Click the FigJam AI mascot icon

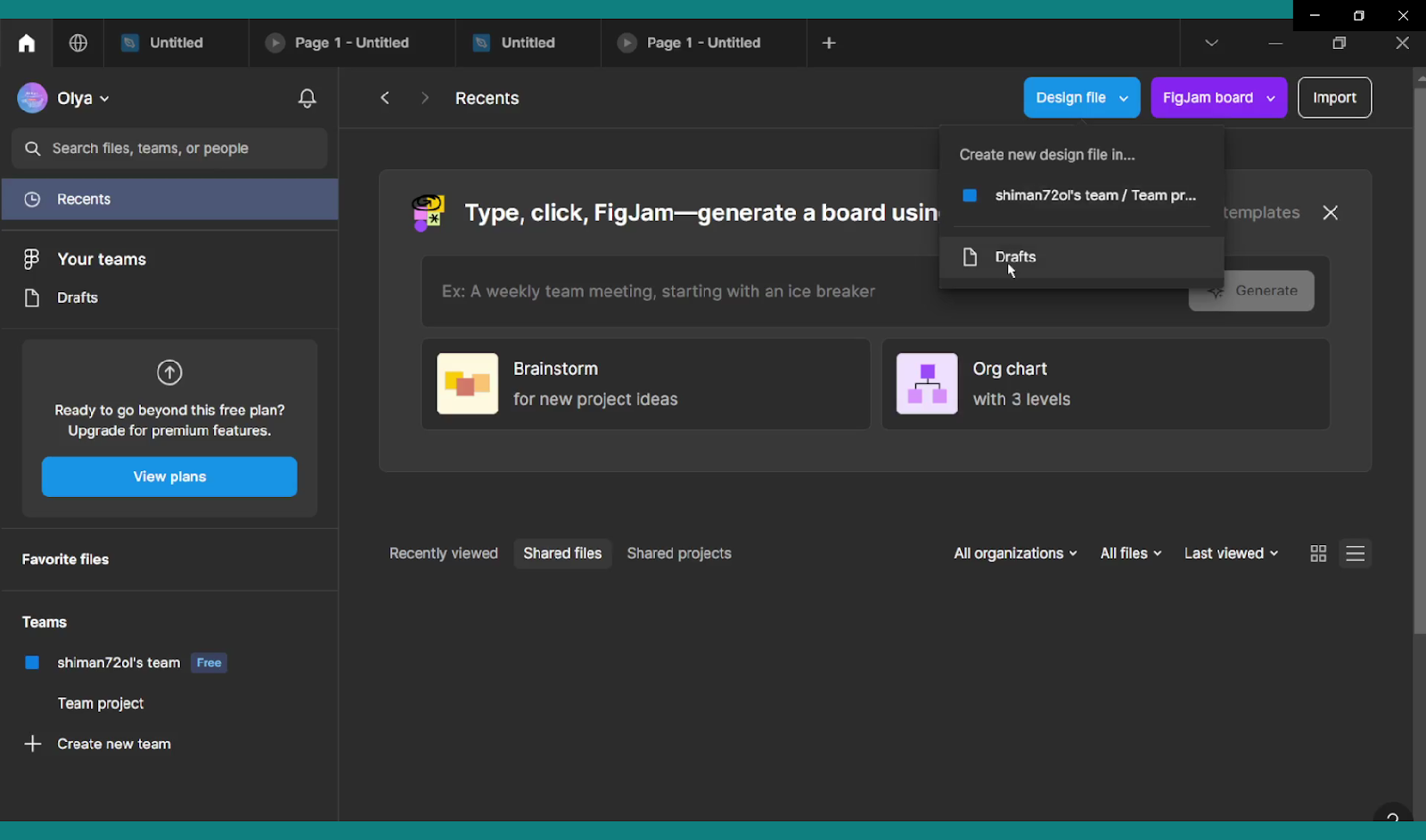(428, 213)
